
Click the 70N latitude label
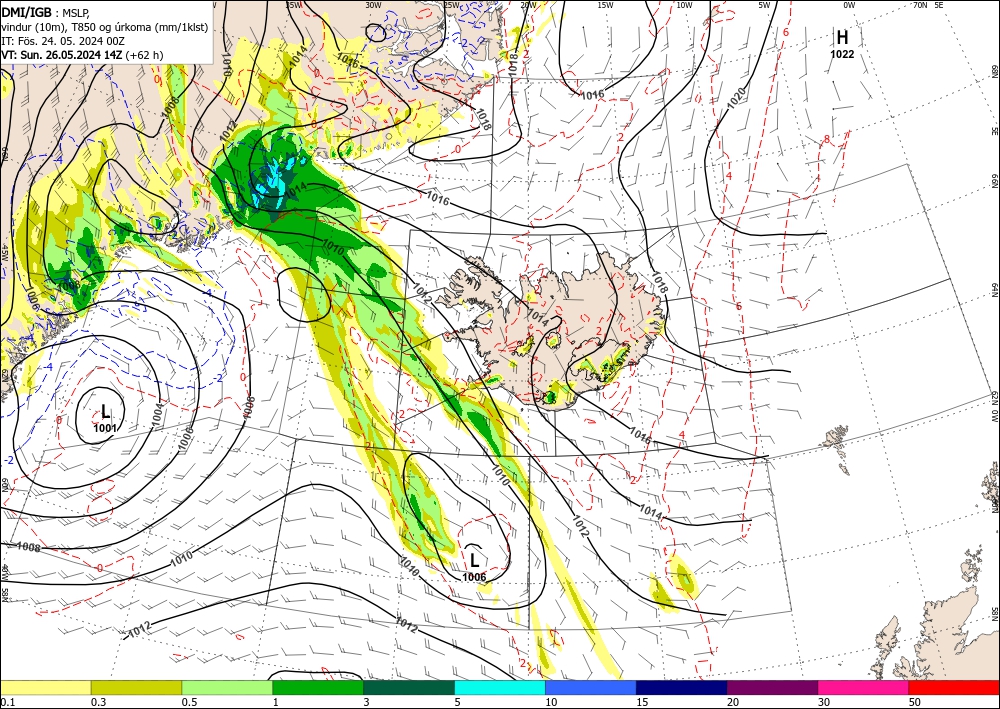(x=920, y=5)
